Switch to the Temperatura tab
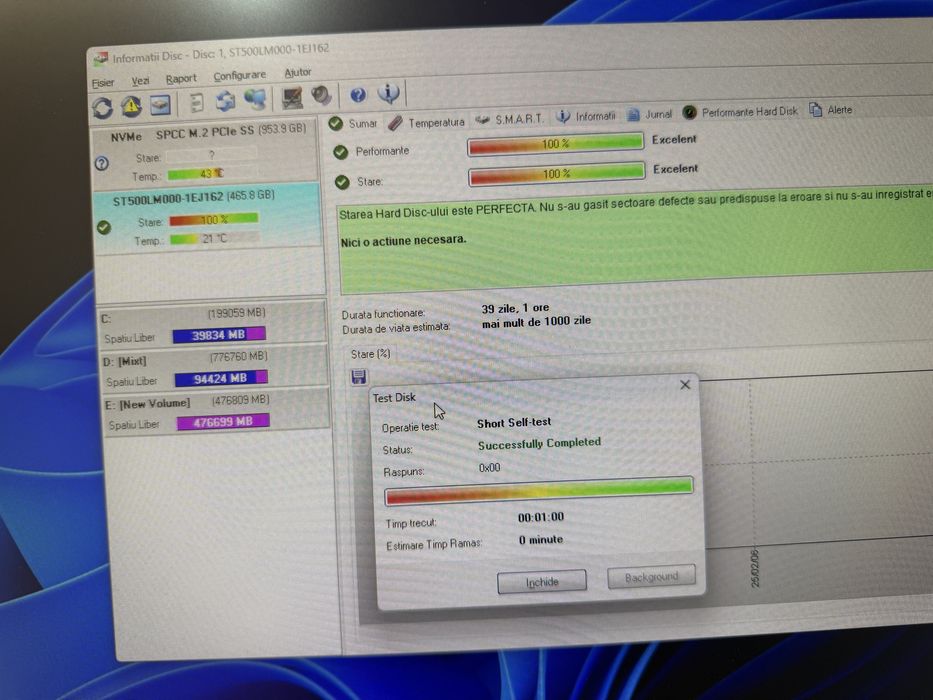The width and height of the screenshot is (933, 700). point(426,123)
